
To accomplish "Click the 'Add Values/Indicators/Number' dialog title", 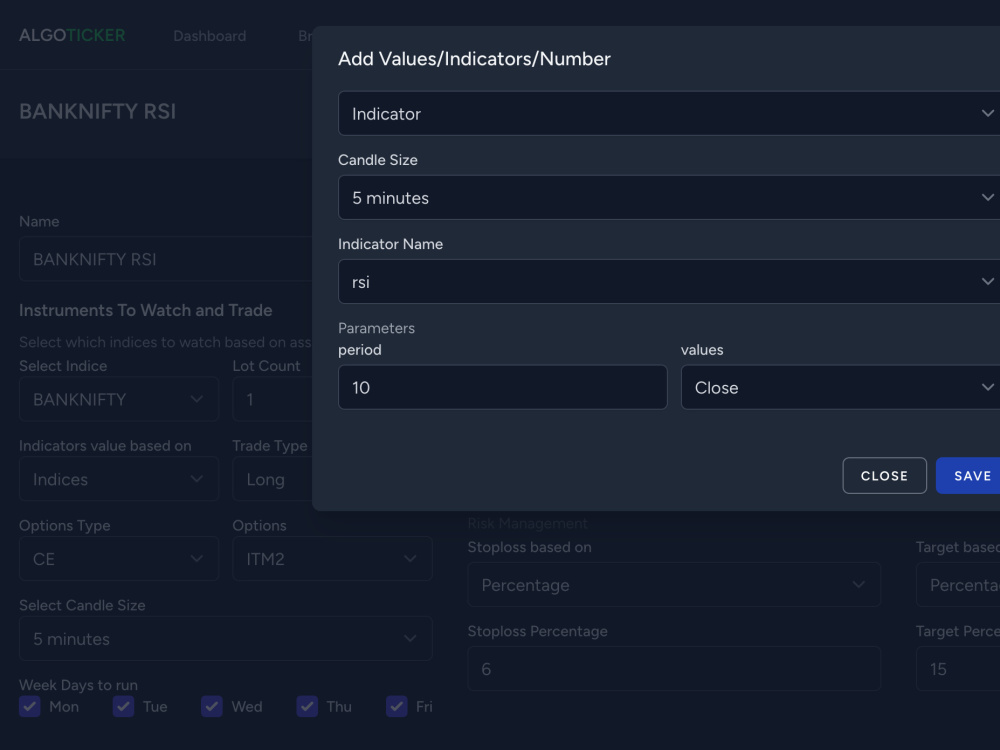I will [x=474, y=59].
